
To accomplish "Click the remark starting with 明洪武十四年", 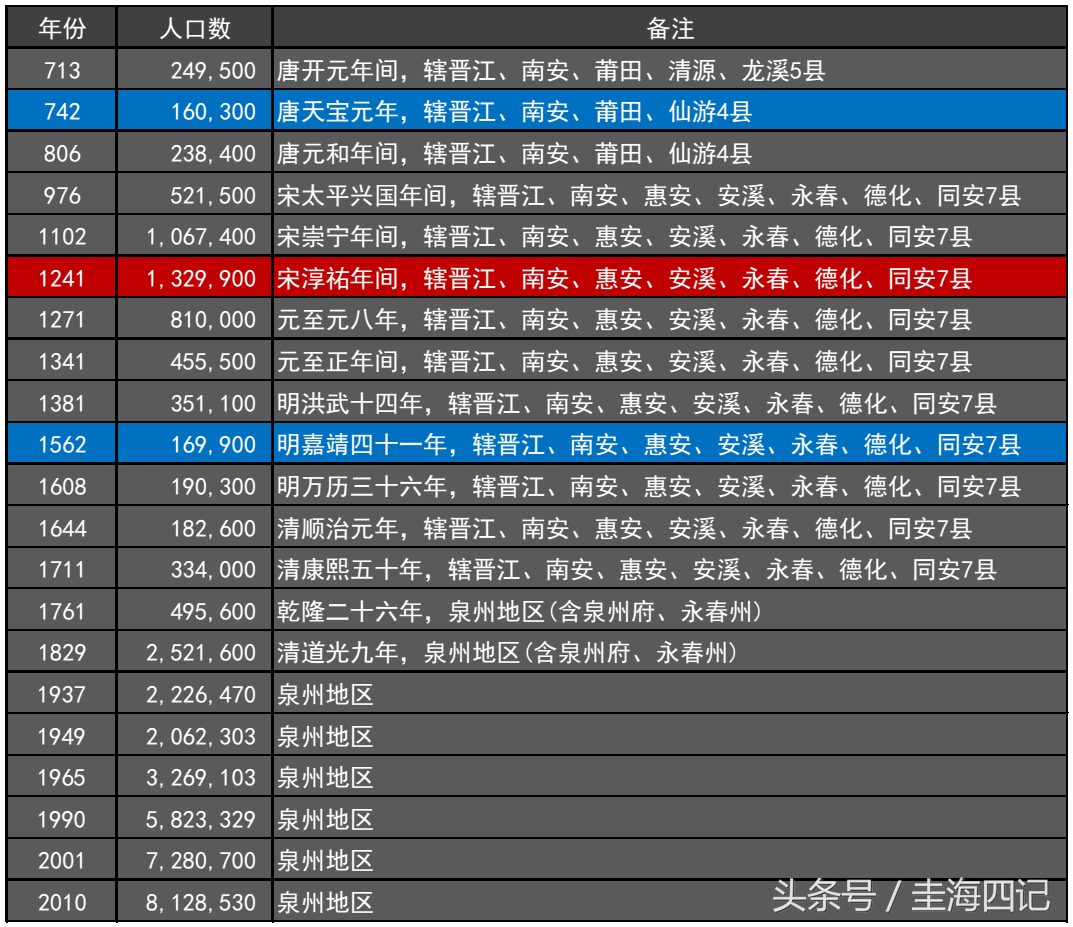I will click(636, 403).
